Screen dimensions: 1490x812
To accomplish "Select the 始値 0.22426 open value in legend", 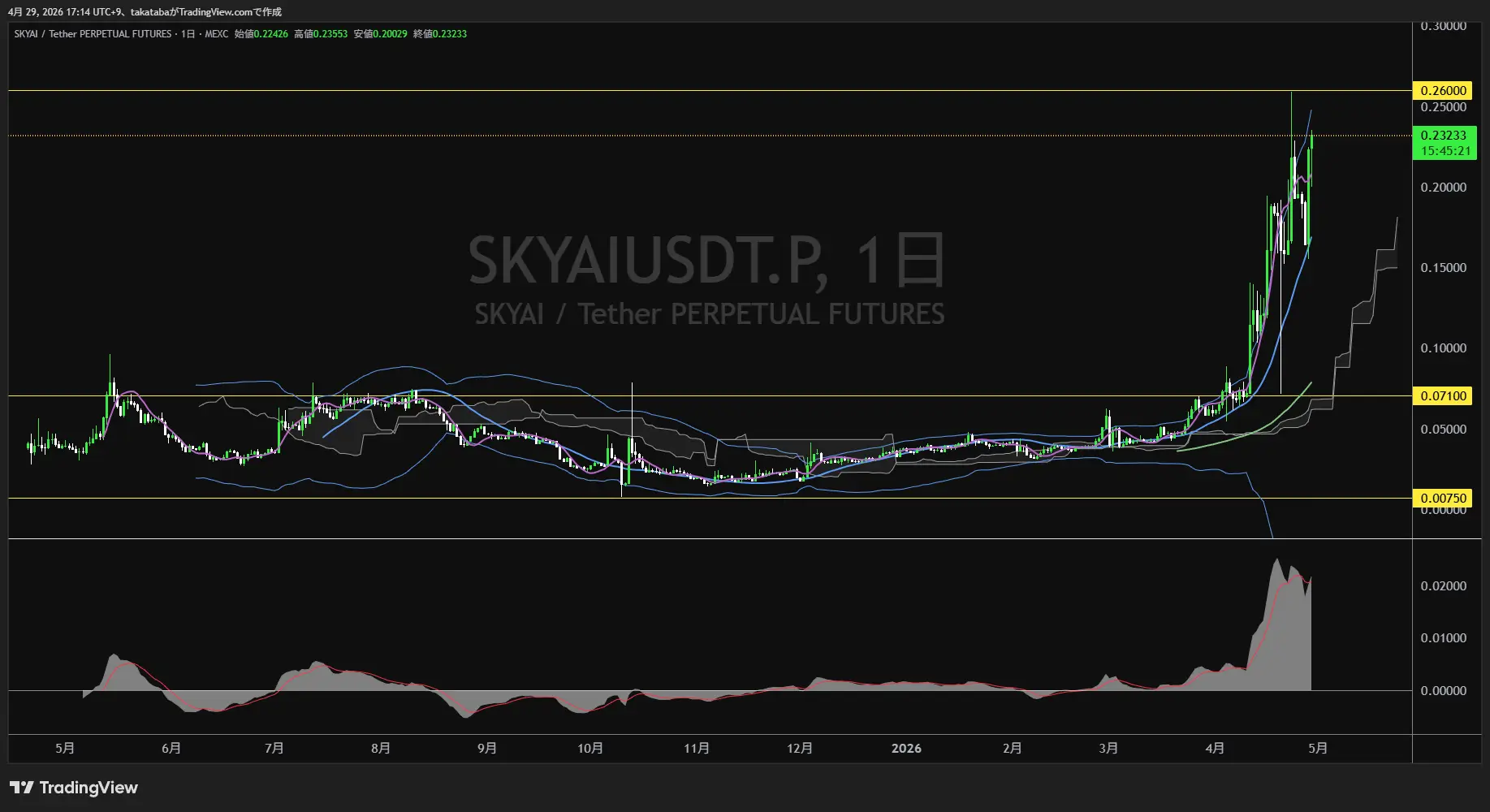I will [261, 34].
